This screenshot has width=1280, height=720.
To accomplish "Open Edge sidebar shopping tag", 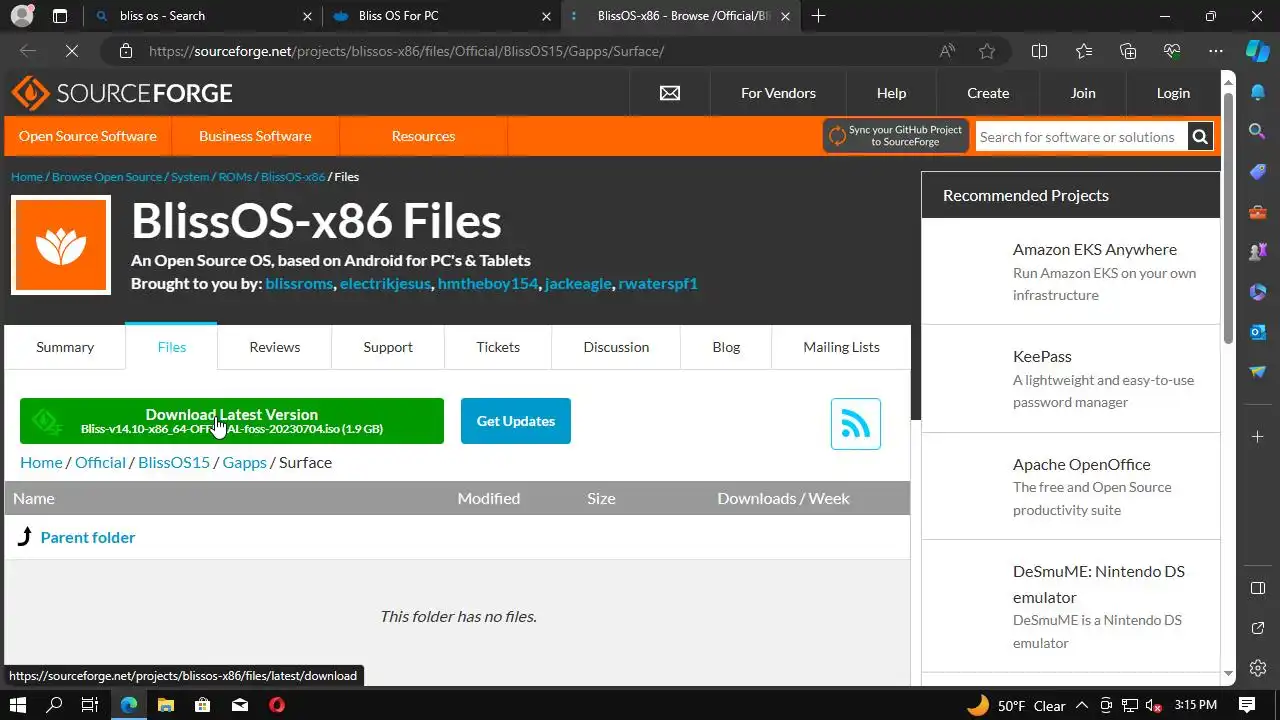I will [1258, 172].
